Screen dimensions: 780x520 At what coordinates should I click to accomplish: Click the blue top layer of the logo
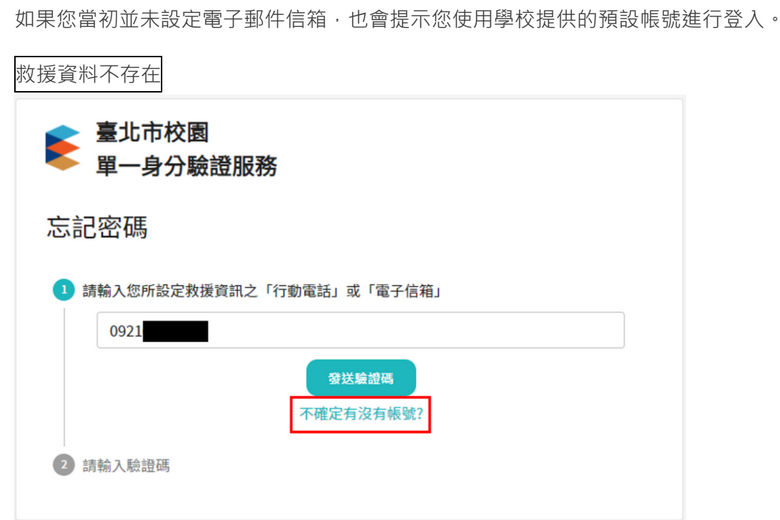coord(64,132)
